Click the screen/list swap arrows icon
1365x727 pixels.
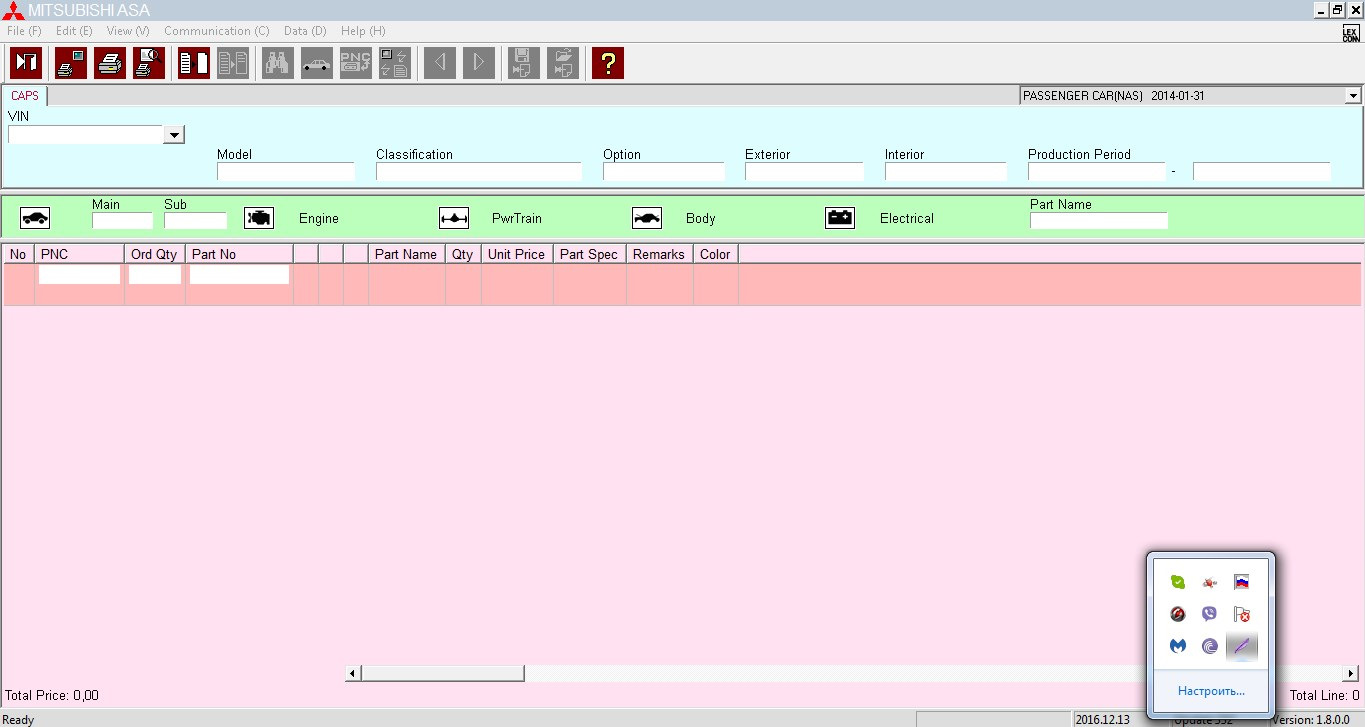tap(395, 63)
